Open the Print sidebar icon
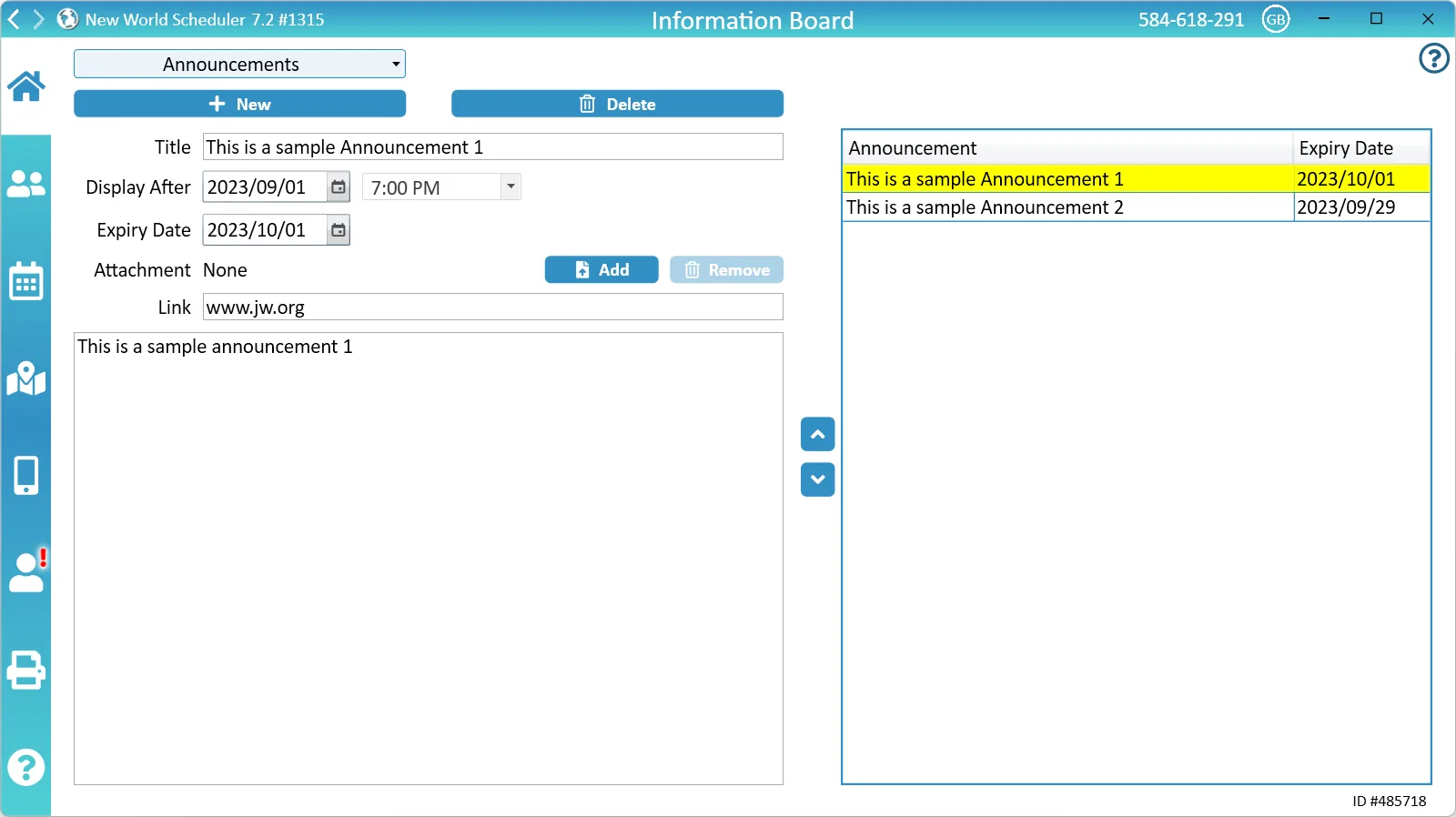 [25, 671]
